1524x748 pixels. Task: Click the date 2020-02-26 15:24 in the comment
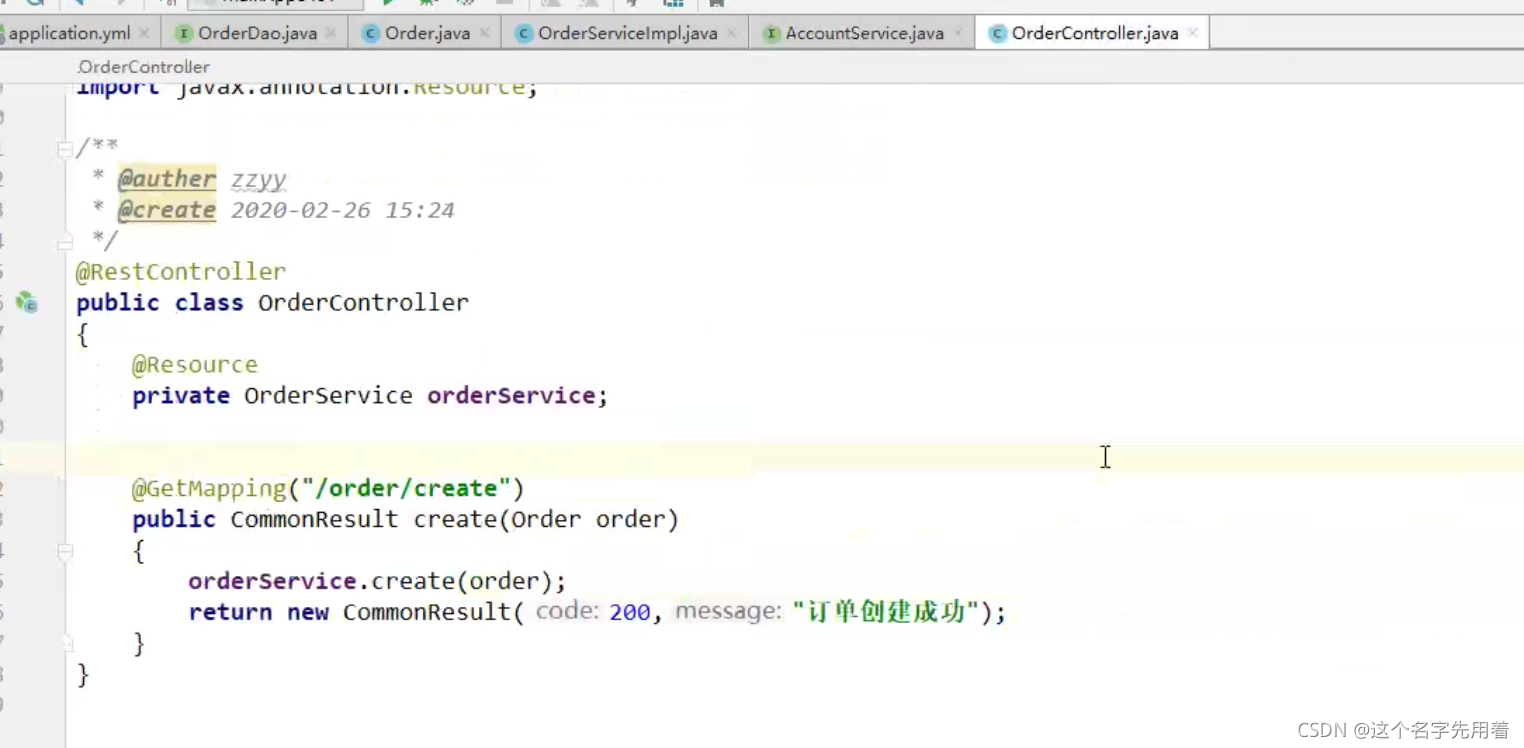[343, 210]
